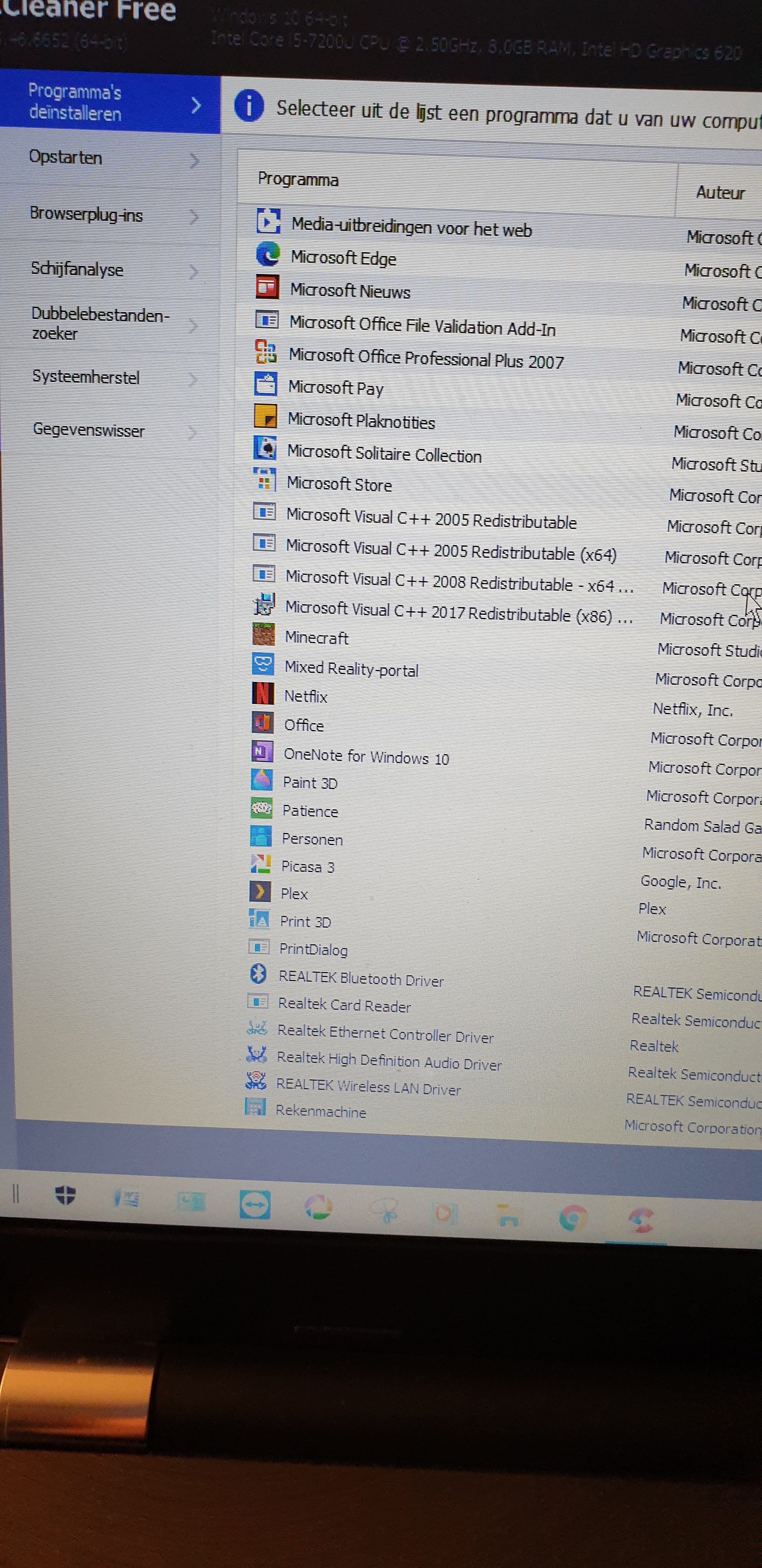This screenshot has height=1568, width=762.
Task: Click the chevron next to Dubbelebestanden-zoeker
Action: pos(194,326)
